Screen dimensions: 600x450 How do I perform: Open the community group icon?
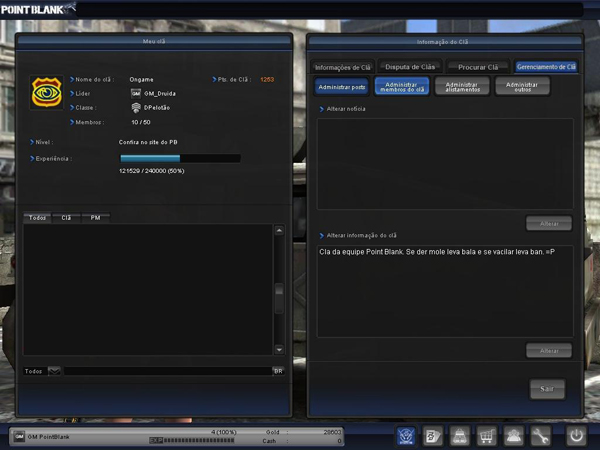(x=513, y=435)
